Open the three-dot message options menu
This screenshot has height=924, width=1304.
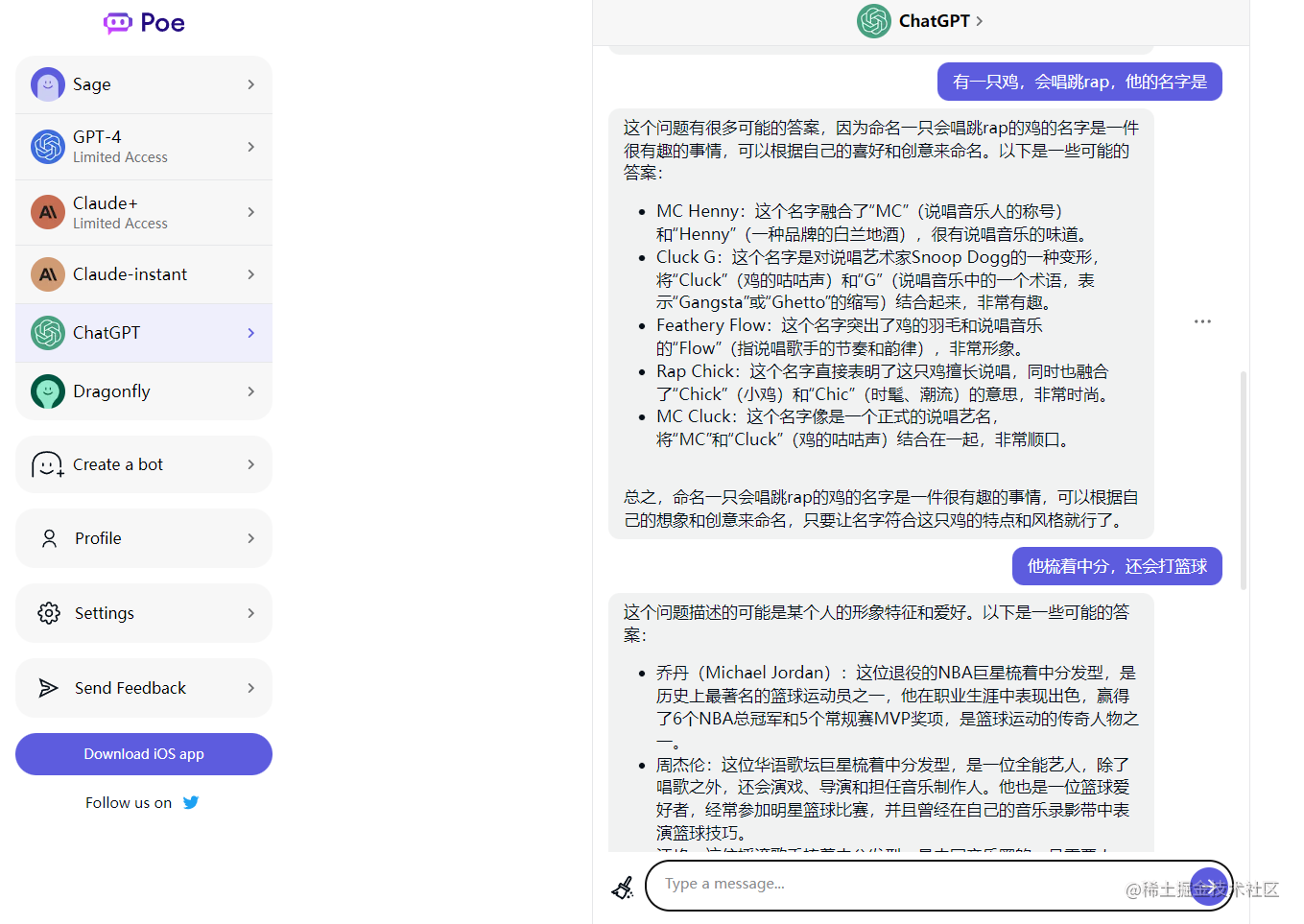point(1202,321)
